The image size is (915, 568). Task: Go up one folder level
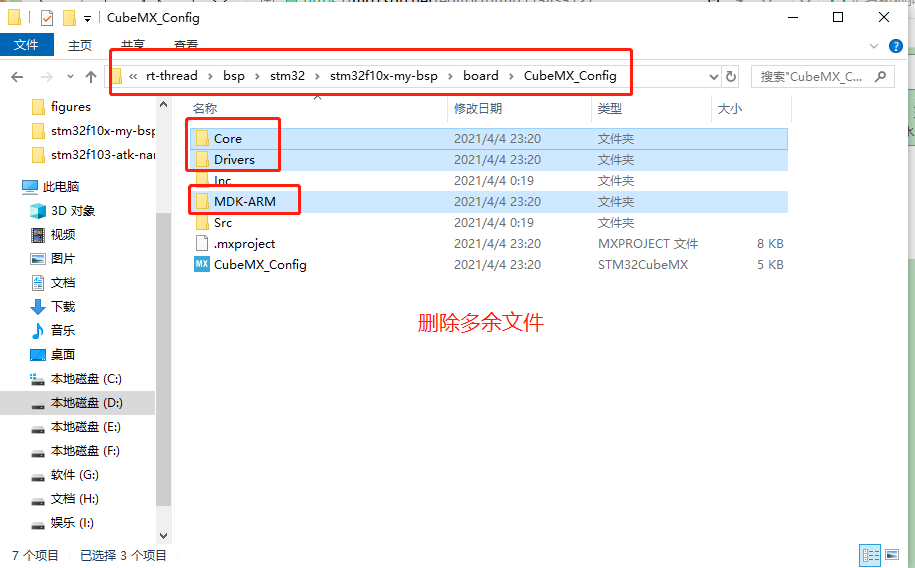tap(91, 76)
